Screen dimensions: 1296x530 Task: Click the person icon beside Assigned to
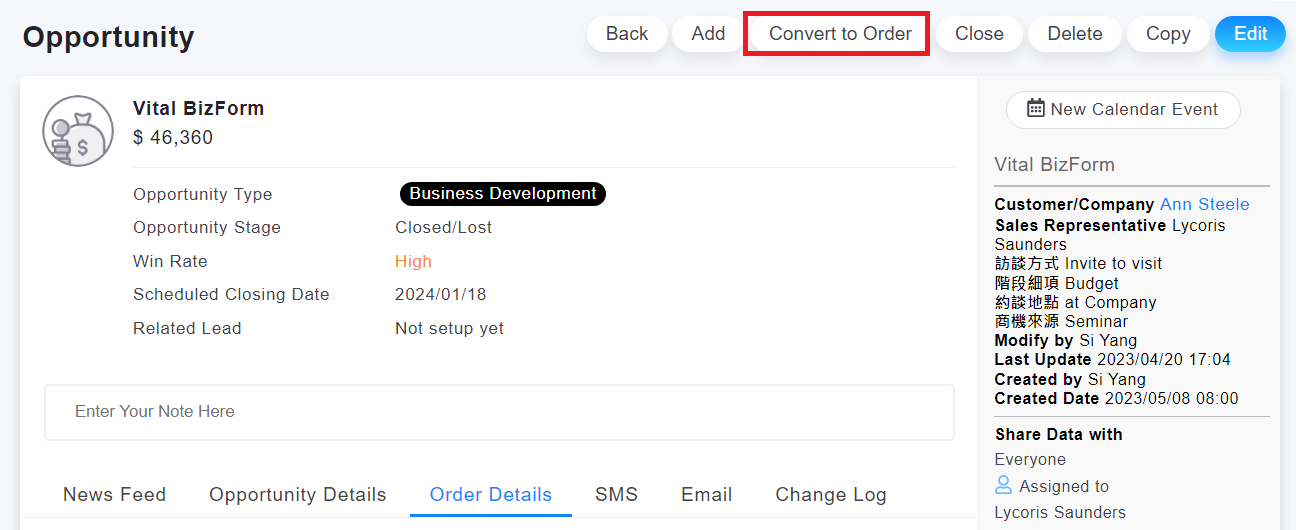(1004, 486)
